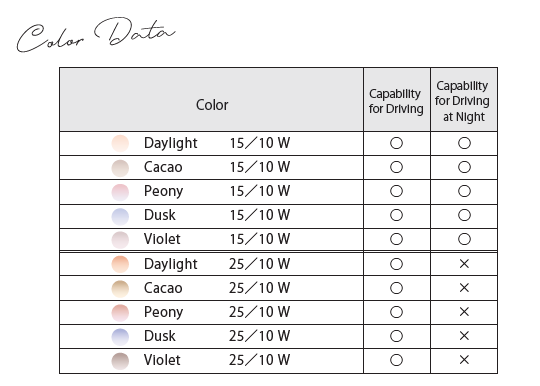Pick the Peony 15/10 W swatch

click(x=120, y=192)
